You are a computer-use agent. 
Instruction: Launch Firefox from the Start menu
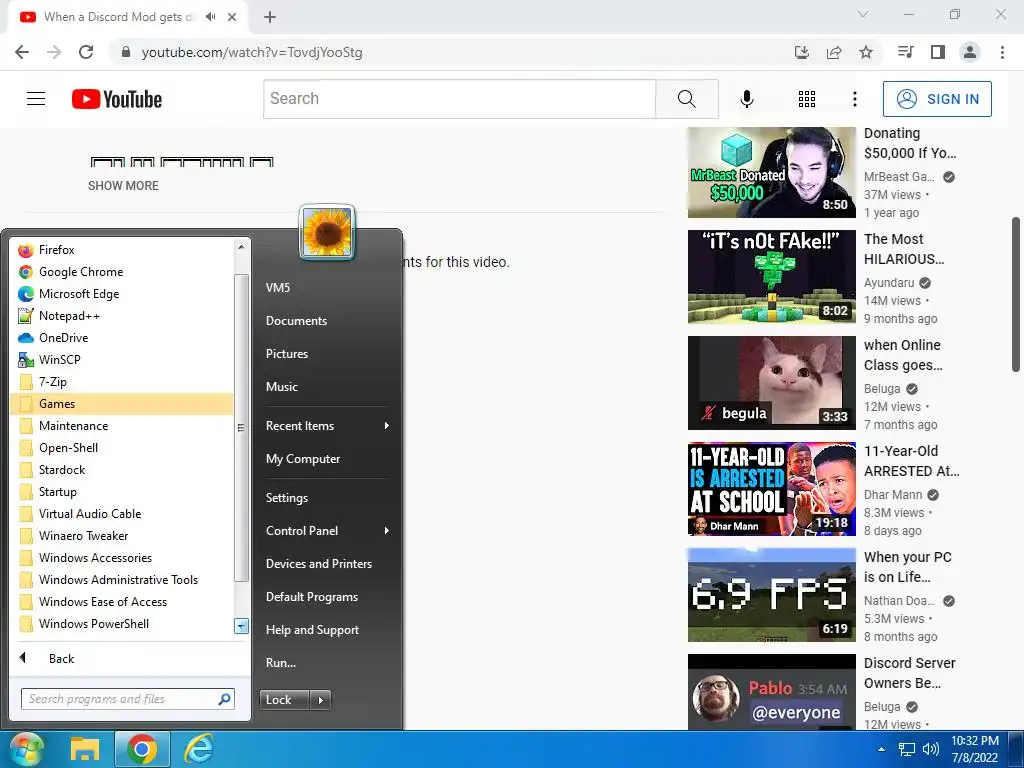tap(121, 249)
